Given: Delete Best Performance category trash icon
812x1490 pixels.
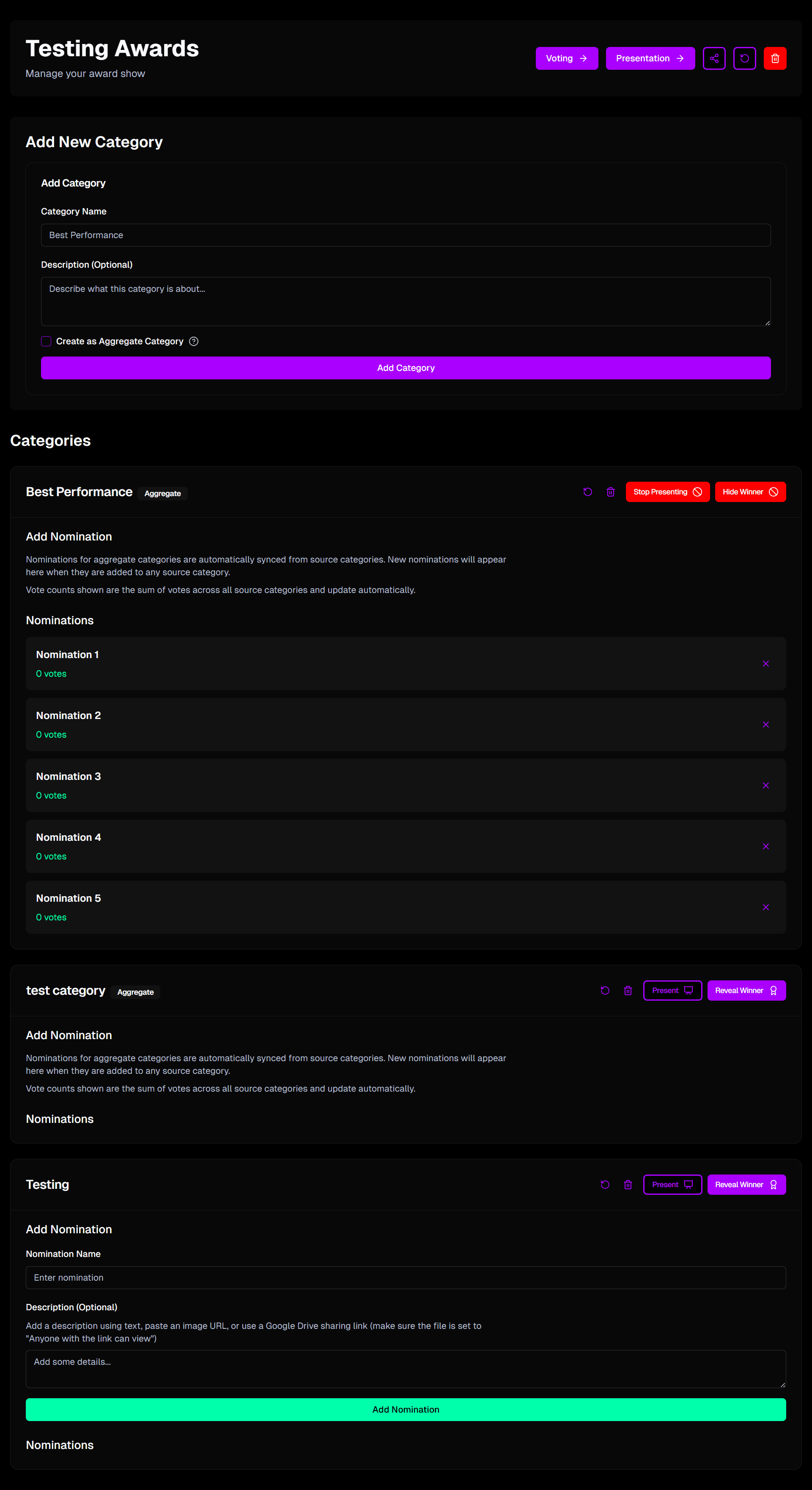Looking at the screenshot, I should click(610, 491).
